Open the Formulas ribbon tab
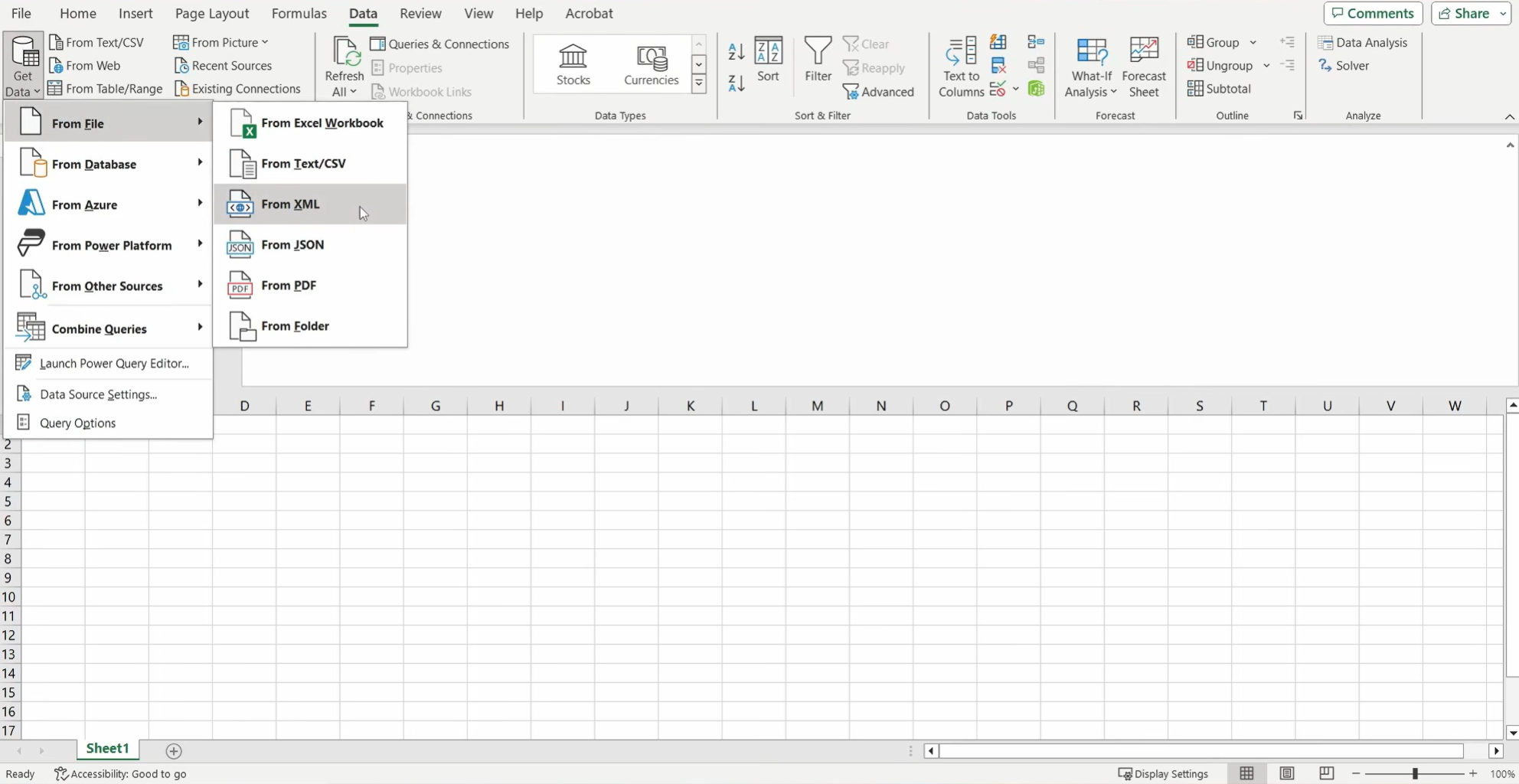This screenshot has width=1519, height=784. 299,13
